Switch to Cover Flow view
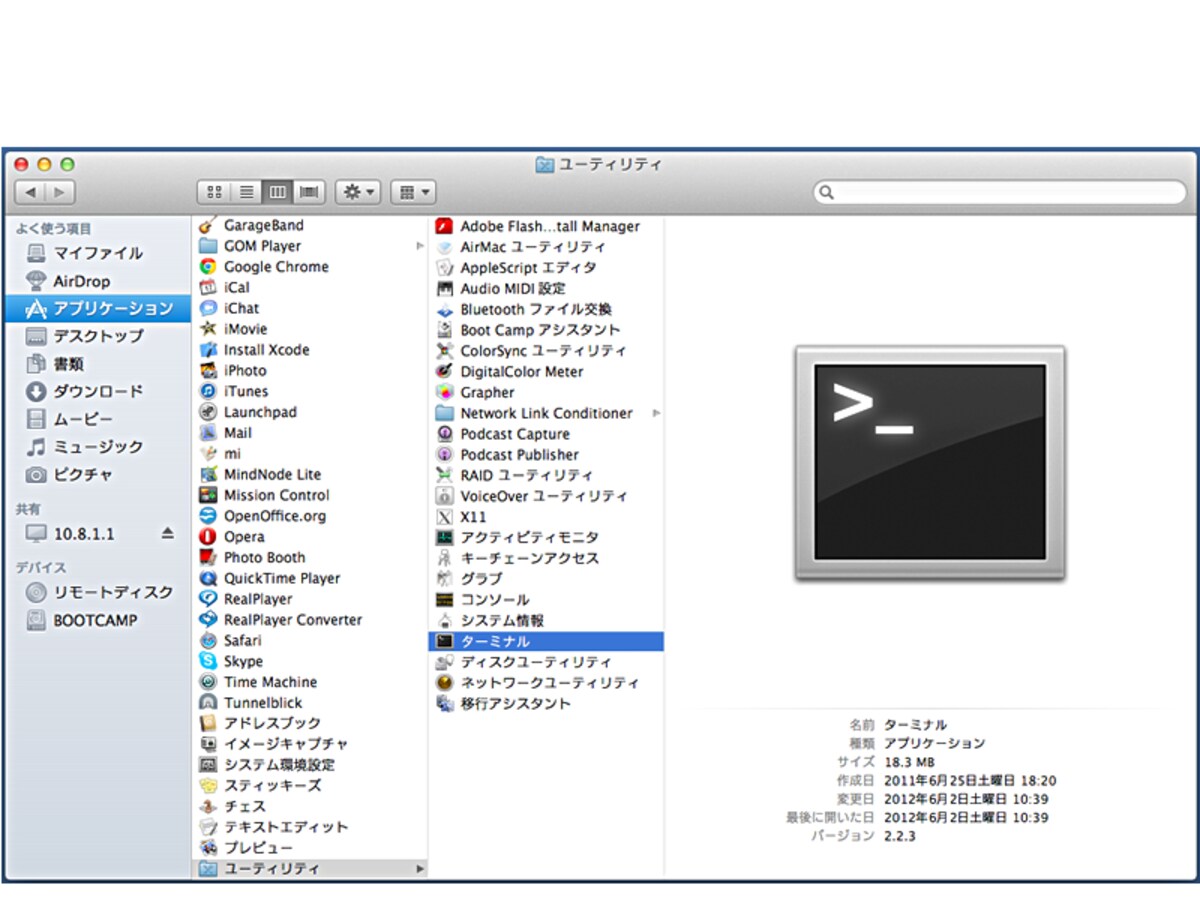Image resolution: width=1200 pixels, height=900 pixels. [310, 192]
